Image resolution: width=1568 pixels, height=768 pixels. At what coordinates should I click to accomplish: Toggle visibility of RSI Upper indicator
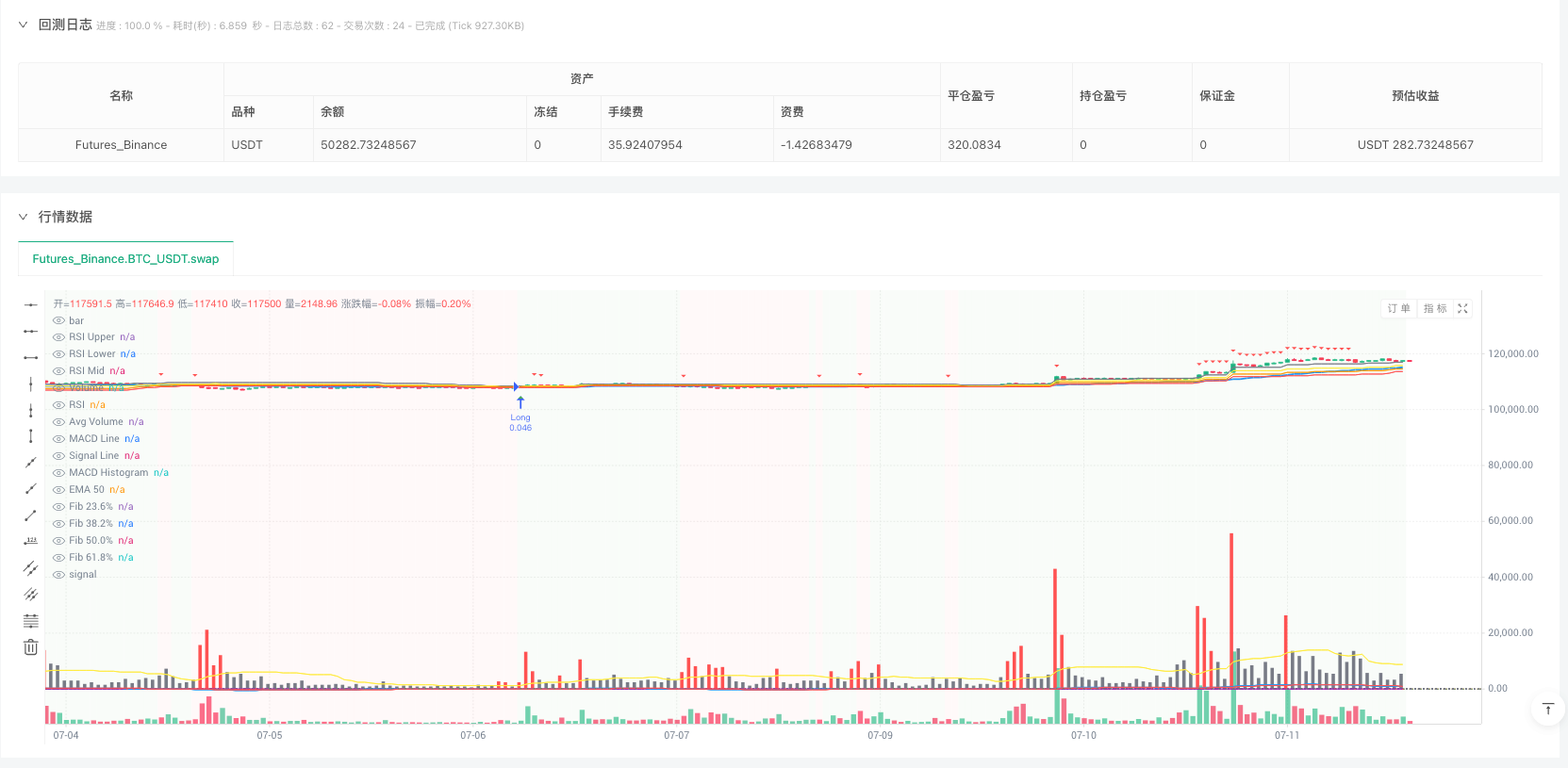coord(58,337)
